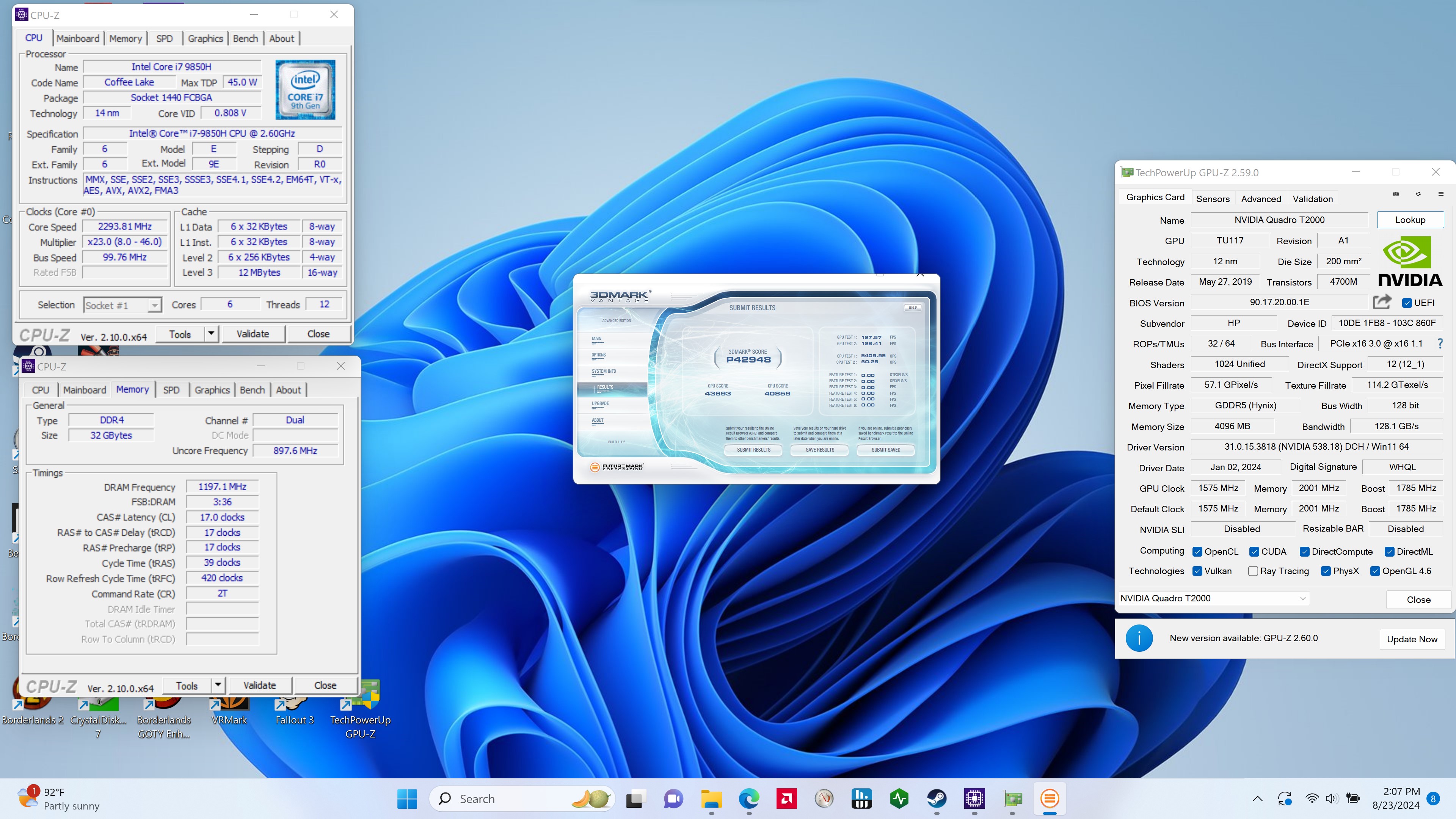Click the BIOS export share icon
This screenshot has height=819, width=1456.
(x=1382, y=302)
